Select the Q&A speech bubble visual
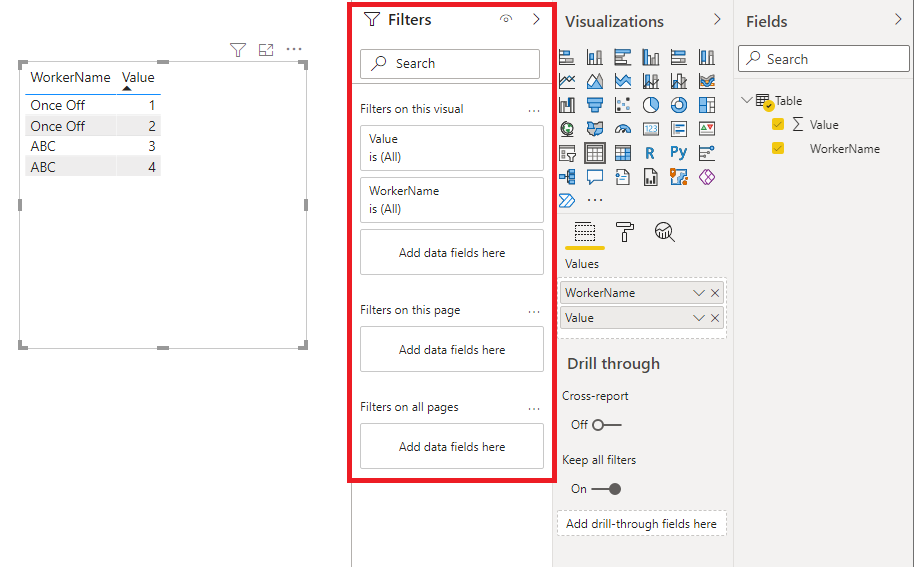914x567 pixels. point(595,177)
